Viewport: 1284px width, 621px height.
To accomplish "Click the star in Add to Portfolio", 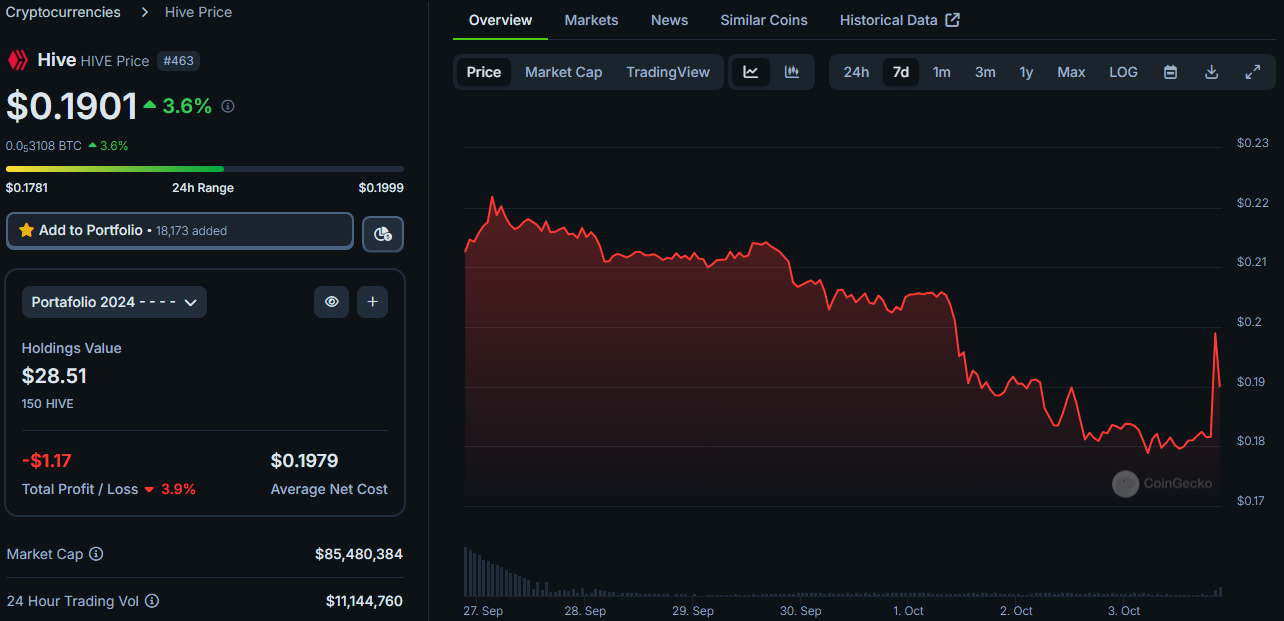I will 26,230.
